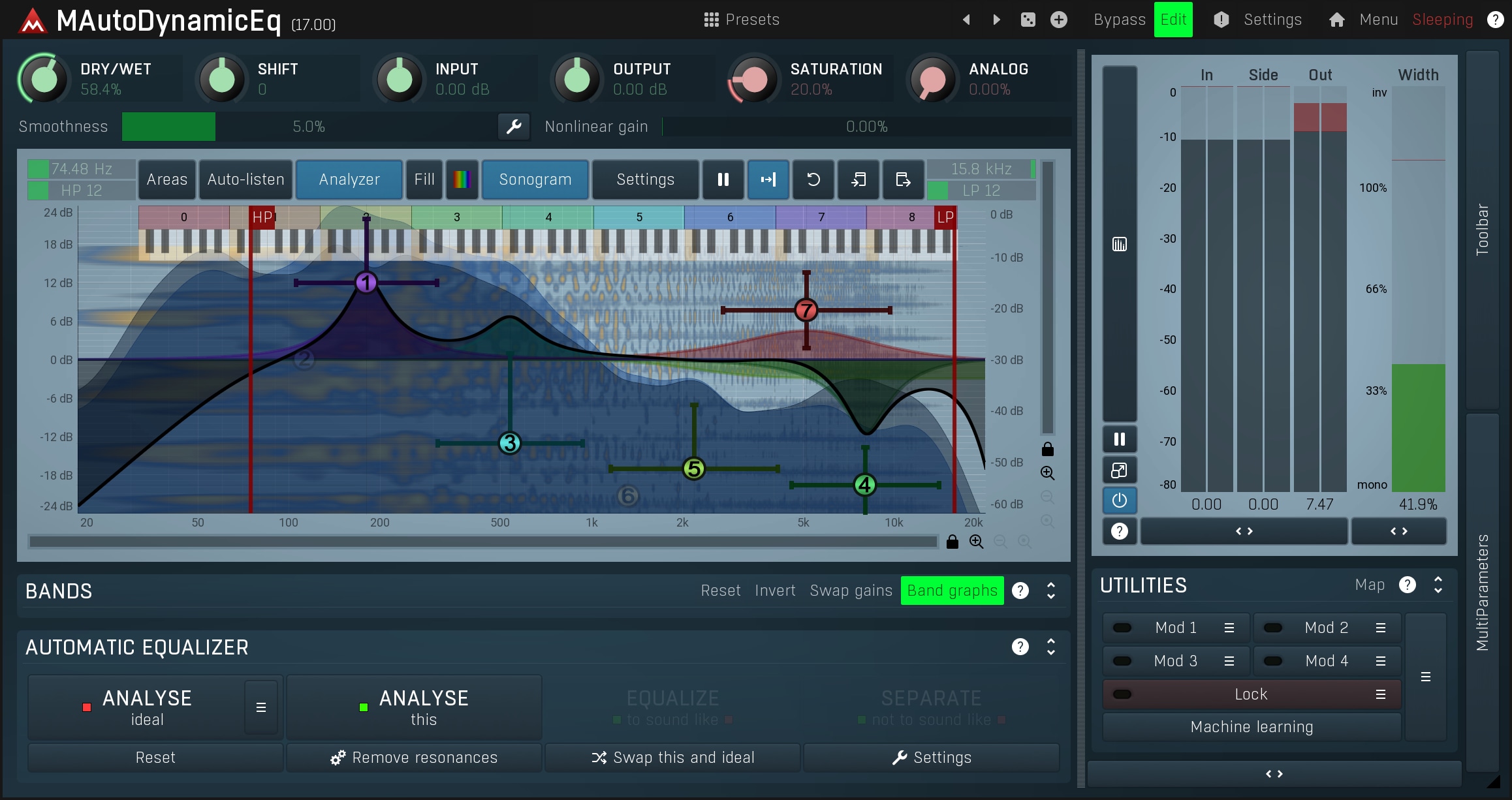Toggle the Mod 1 enable switch
Viewport: 1512px width, 800px height.
(x=1122, y=628)
